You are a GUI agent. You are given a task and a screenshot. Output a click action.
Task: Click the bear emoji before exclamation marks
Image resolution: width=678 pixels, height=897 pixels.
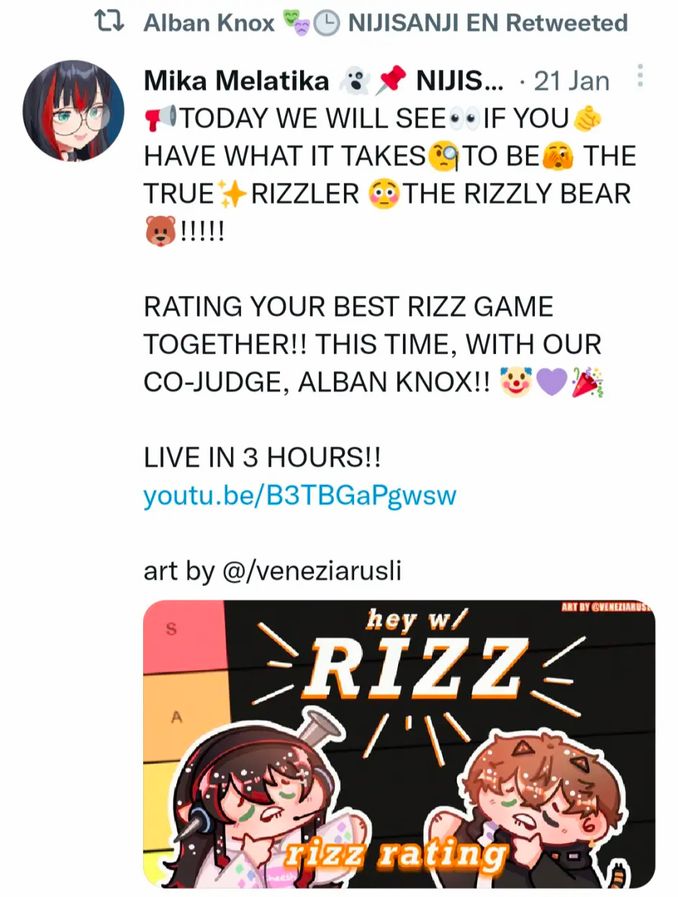click(160, 231)
